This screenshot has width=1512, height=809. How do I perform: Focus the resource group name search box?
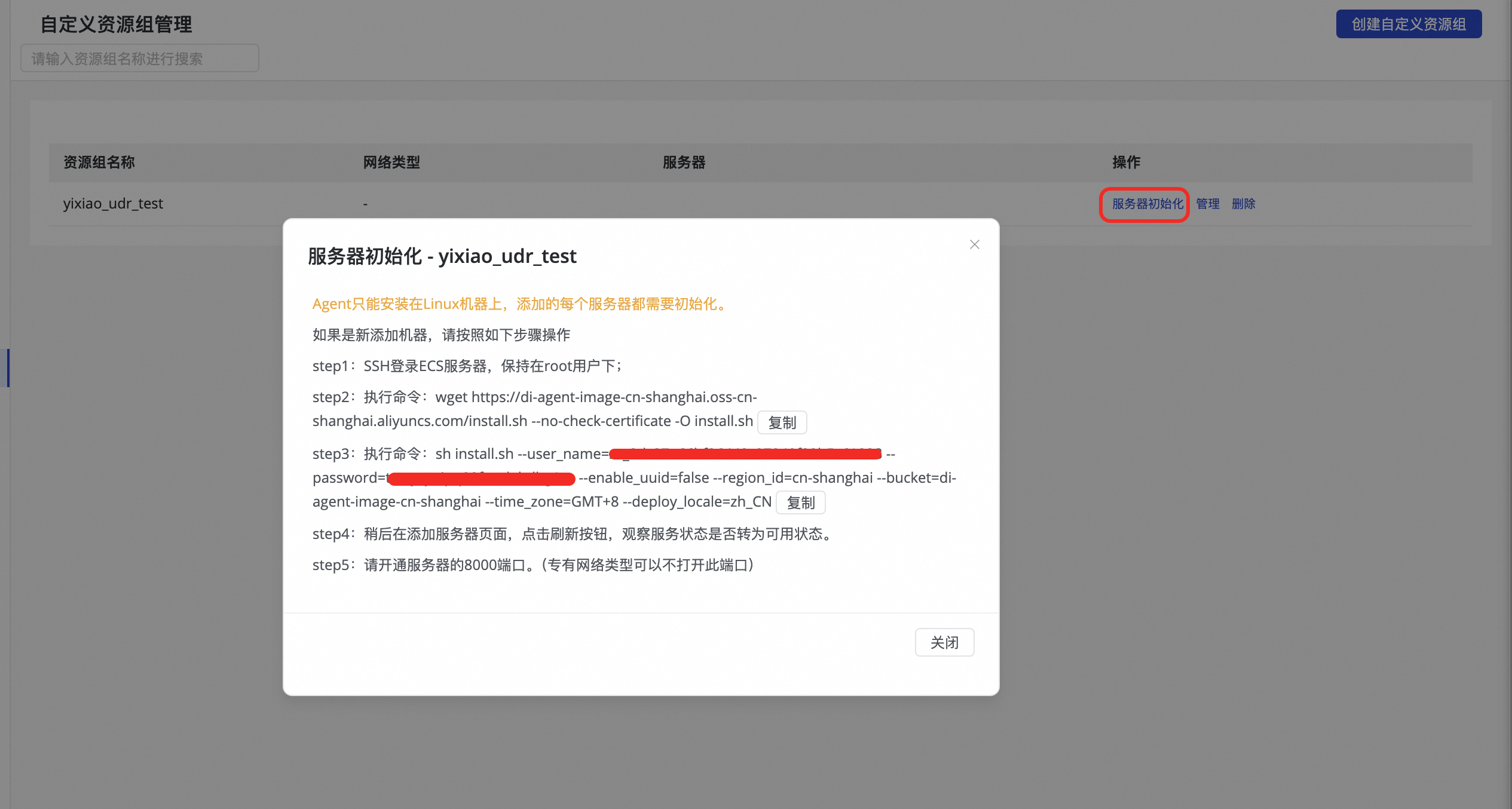pyautogui.click(x=139, y=59)
